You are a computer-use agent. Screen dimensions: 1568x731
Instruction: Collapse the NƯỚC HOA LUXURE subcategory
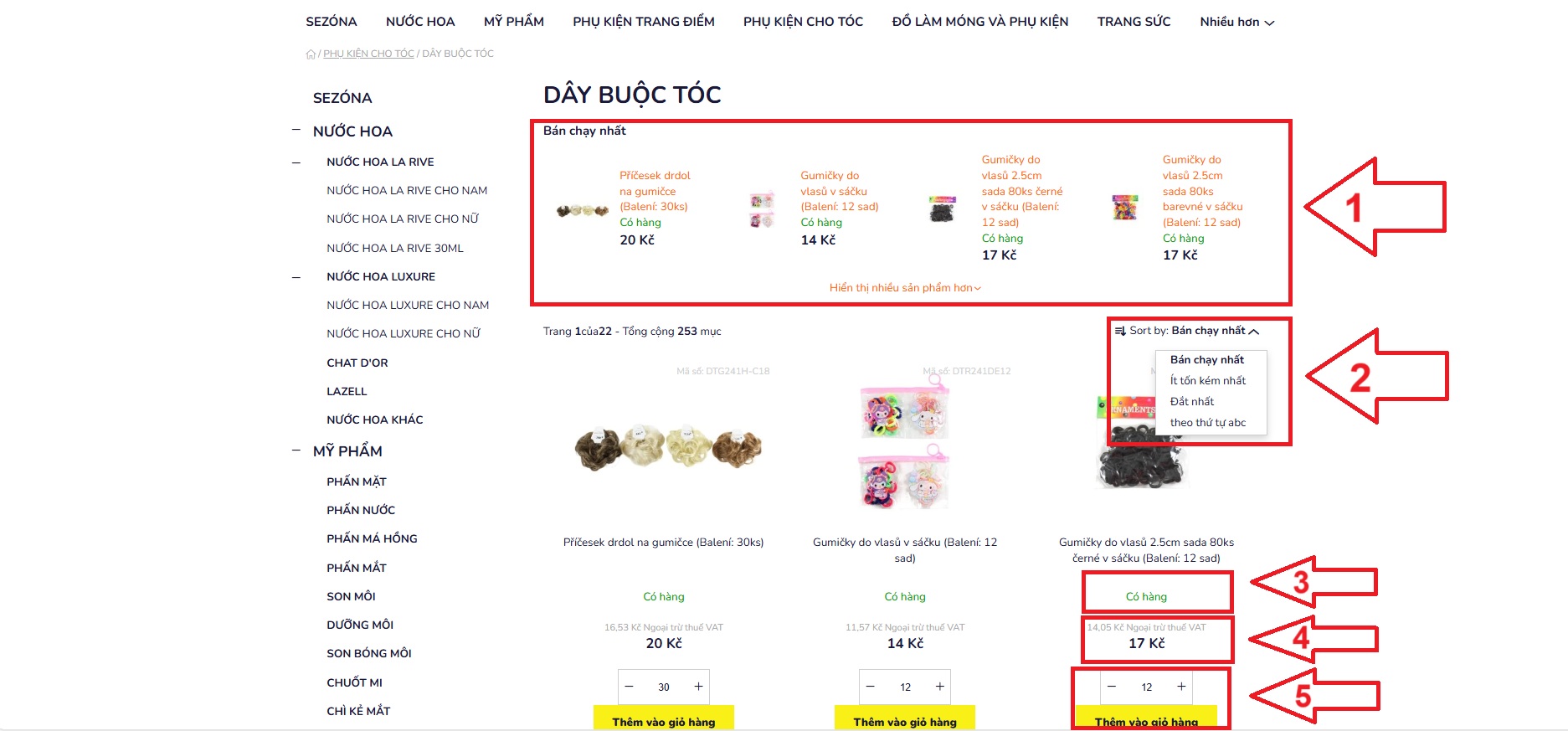click(x=296, y=277)
